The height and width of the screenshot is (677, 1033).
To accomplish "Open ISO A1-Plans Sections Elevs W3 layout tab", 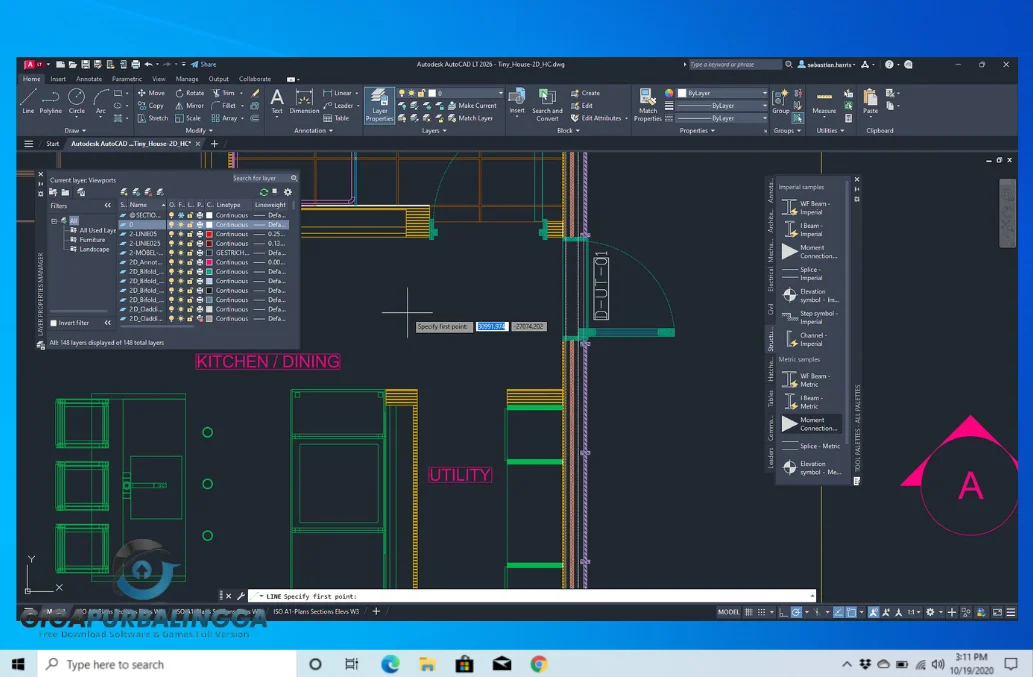I will pyautogui.click(x=316, y=612).
